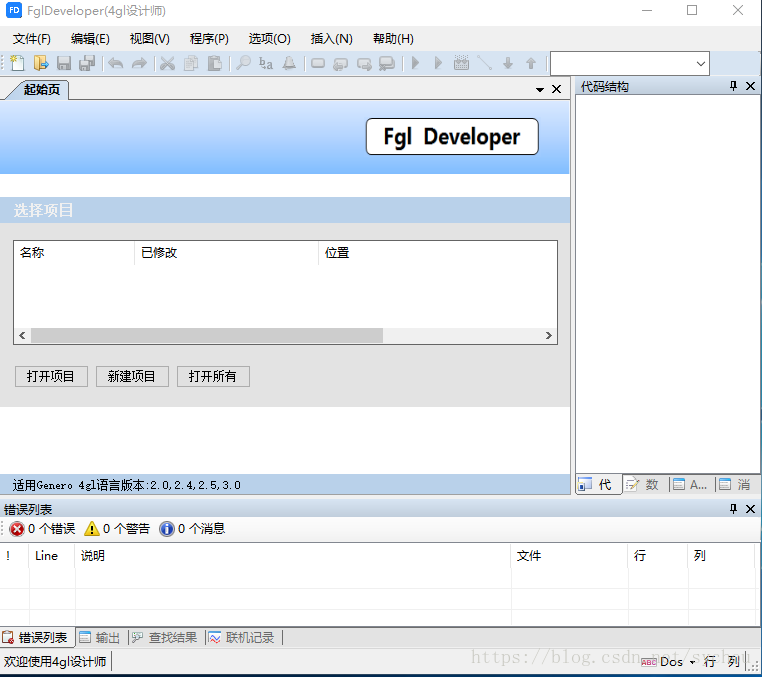This screenshot has height=677, width=762.
Task: Switch to the 输出 bottom tab
Action: coord(100,638)
